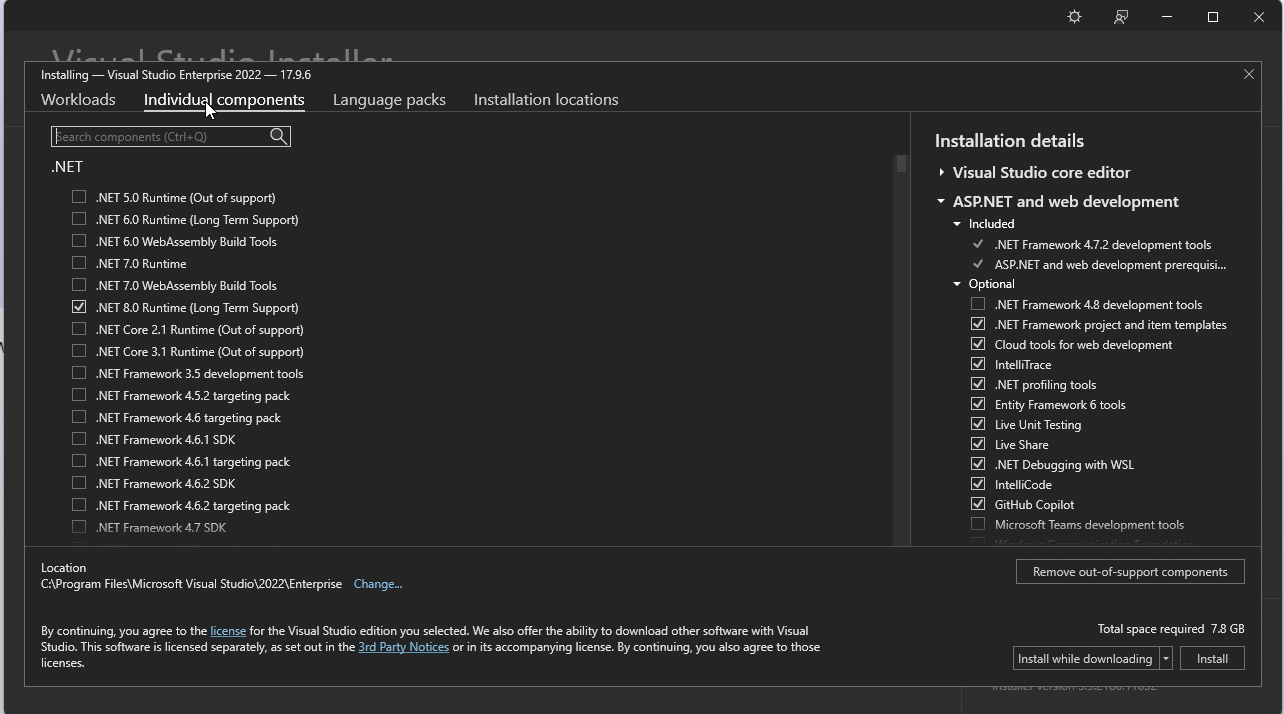
Task: Open Install while downloading dropdown arrow
Action: click(x=1166, y=658)
